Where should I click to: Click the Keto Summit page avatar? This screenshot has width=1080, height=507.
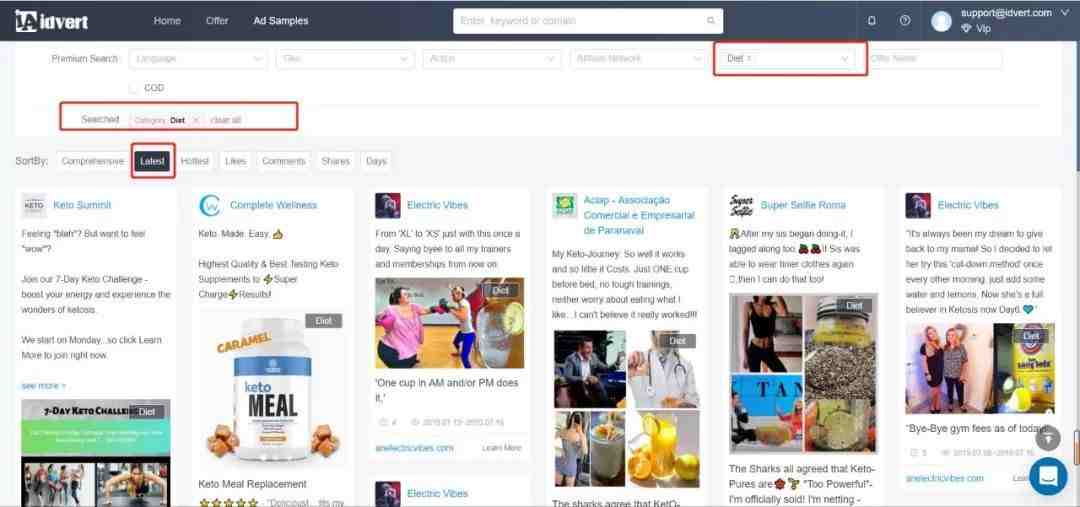(x=34, y=205)
